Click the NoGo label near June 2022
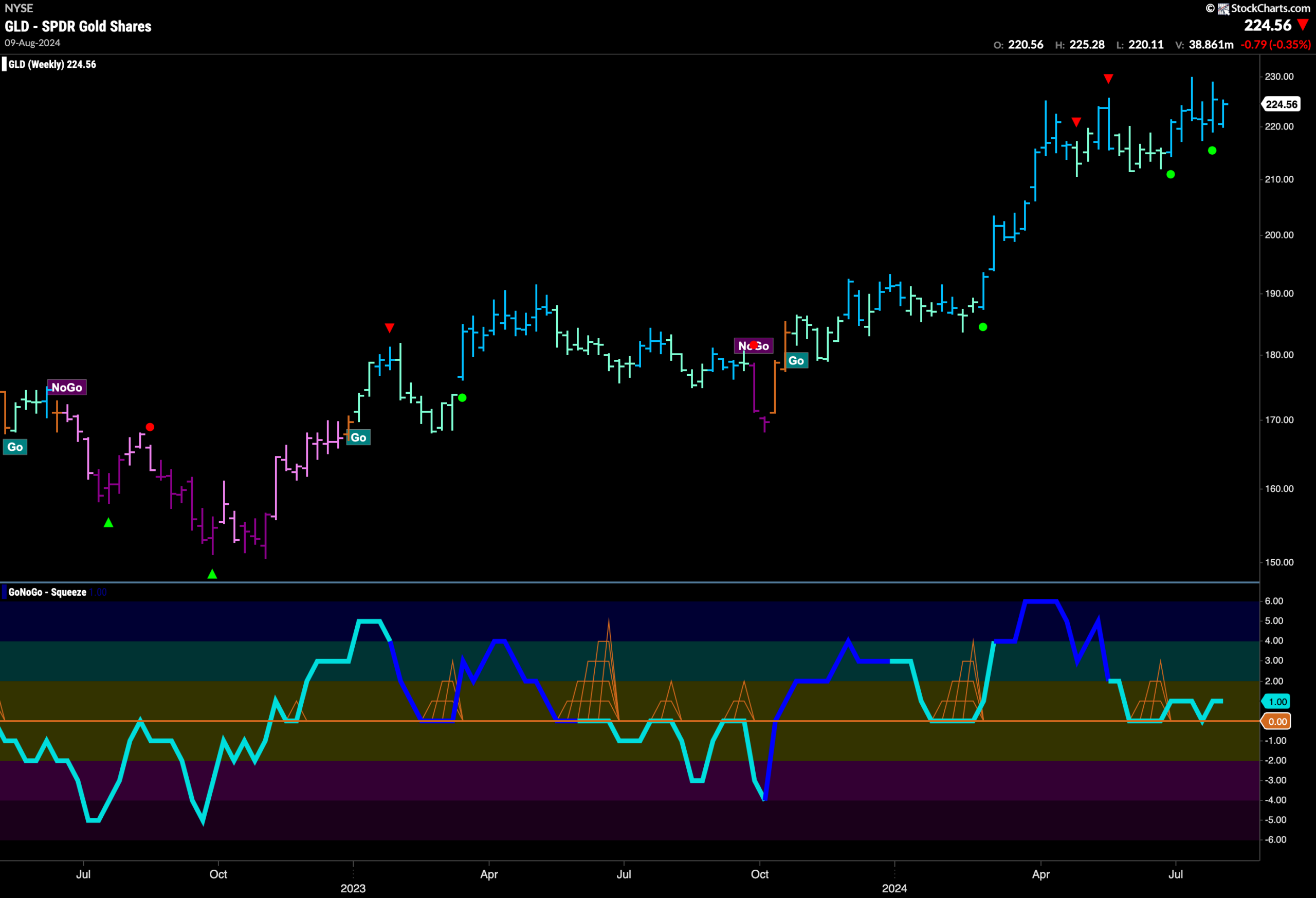Screen dimensions: 1316x898 click(67, 387)
